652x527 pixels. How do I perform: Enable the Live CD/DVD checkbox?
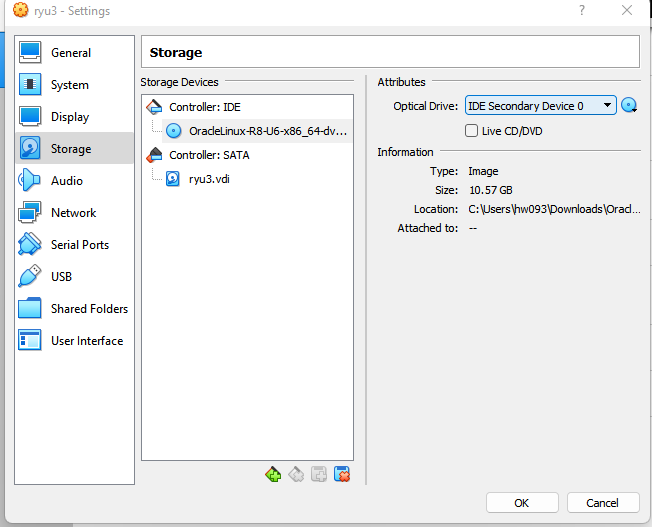click(x=471, y=131)
